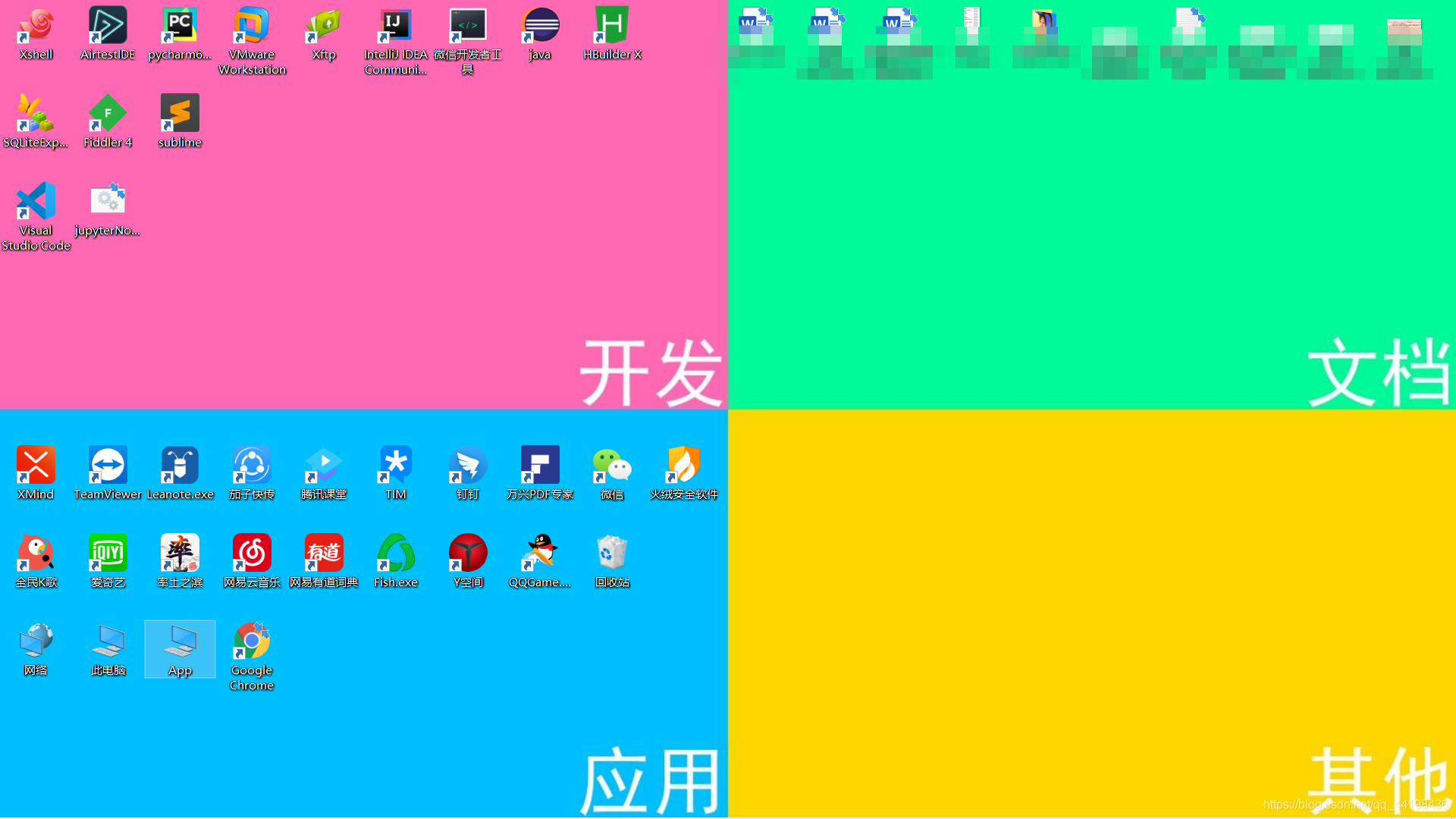Click the TIM messenger icon
This screenshot has height=819, width=1456.
pos(395,466)
